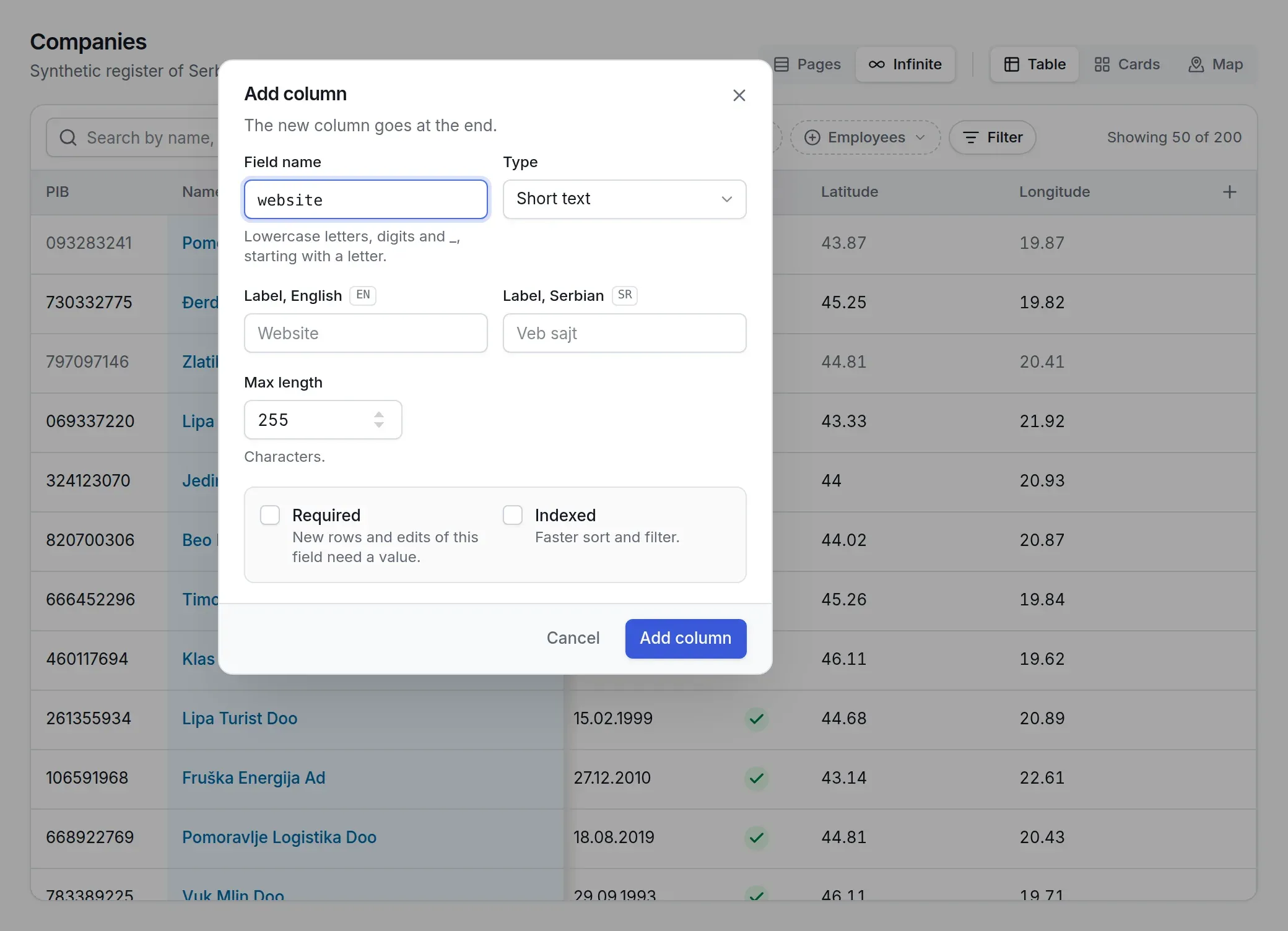Open the Pomoravlje Logistika Doo company link
This screenshot has height=931, width=1288.
(x=279, y=838)
